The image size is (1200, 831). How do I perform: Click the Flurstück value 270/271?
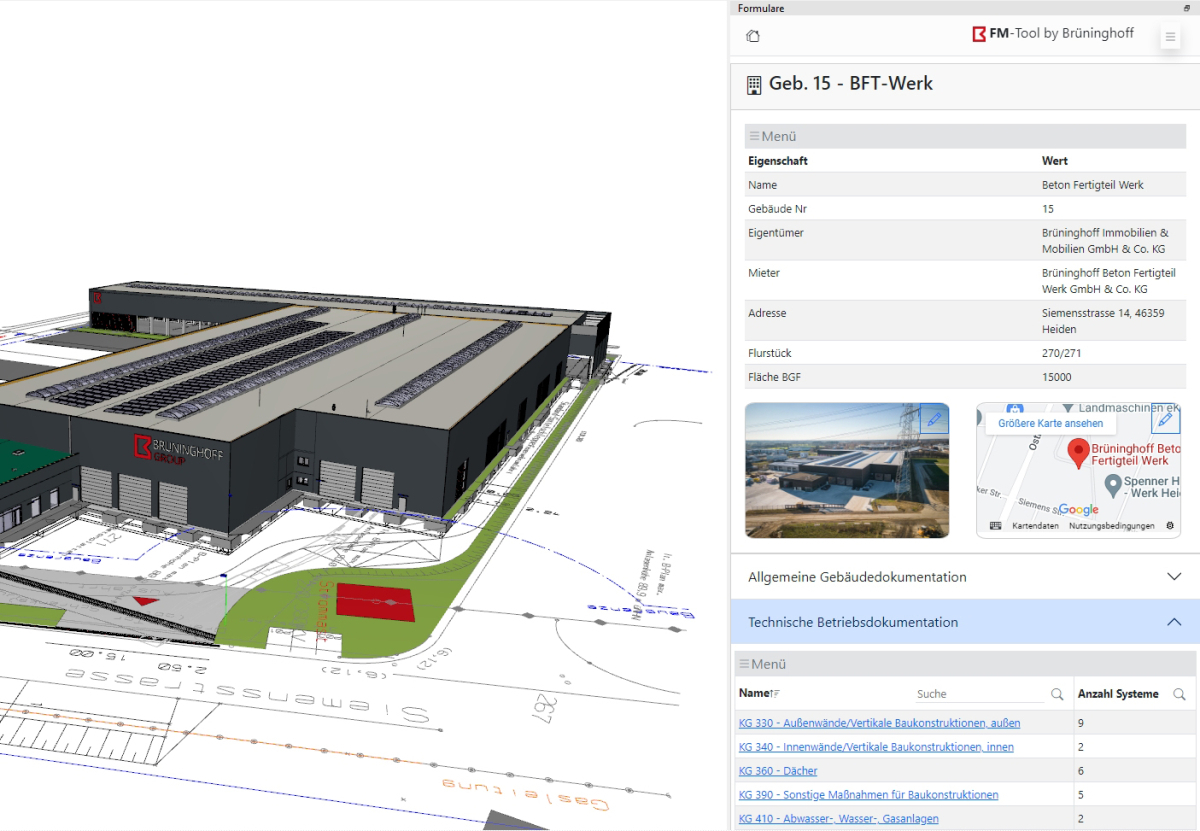(x=1061, y=353)
